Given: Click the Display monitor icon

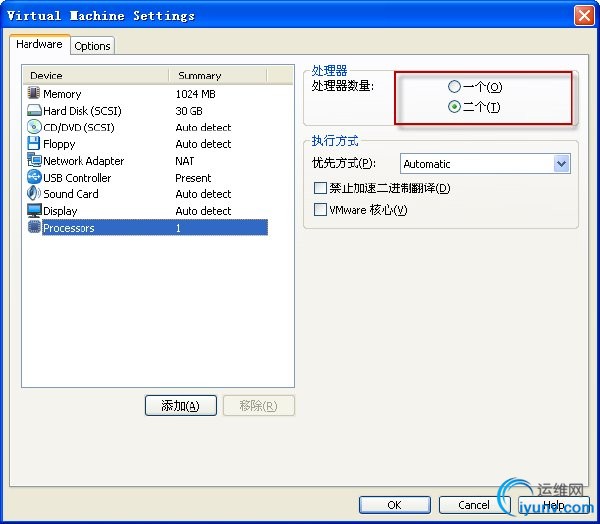Looking at the screenshot, I should [34, 211].
